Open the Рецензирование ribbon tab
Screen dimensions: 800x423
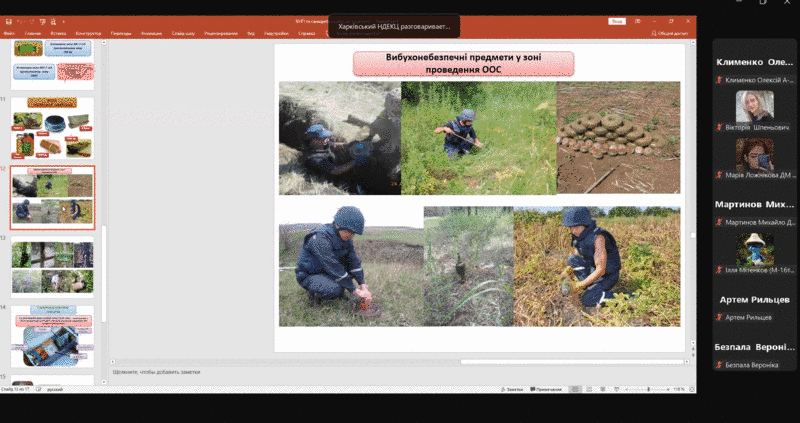pyautogui.click(x=221, y=34)
